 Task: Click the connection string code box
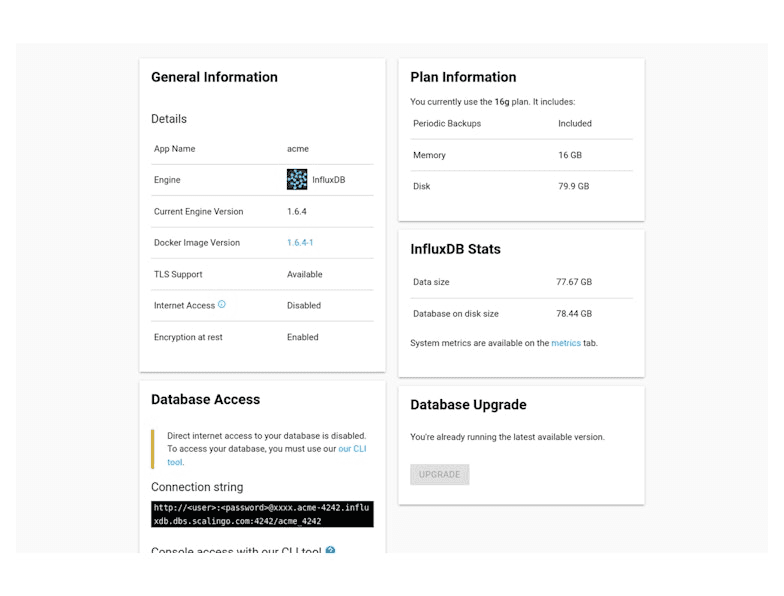click(262, 514)
